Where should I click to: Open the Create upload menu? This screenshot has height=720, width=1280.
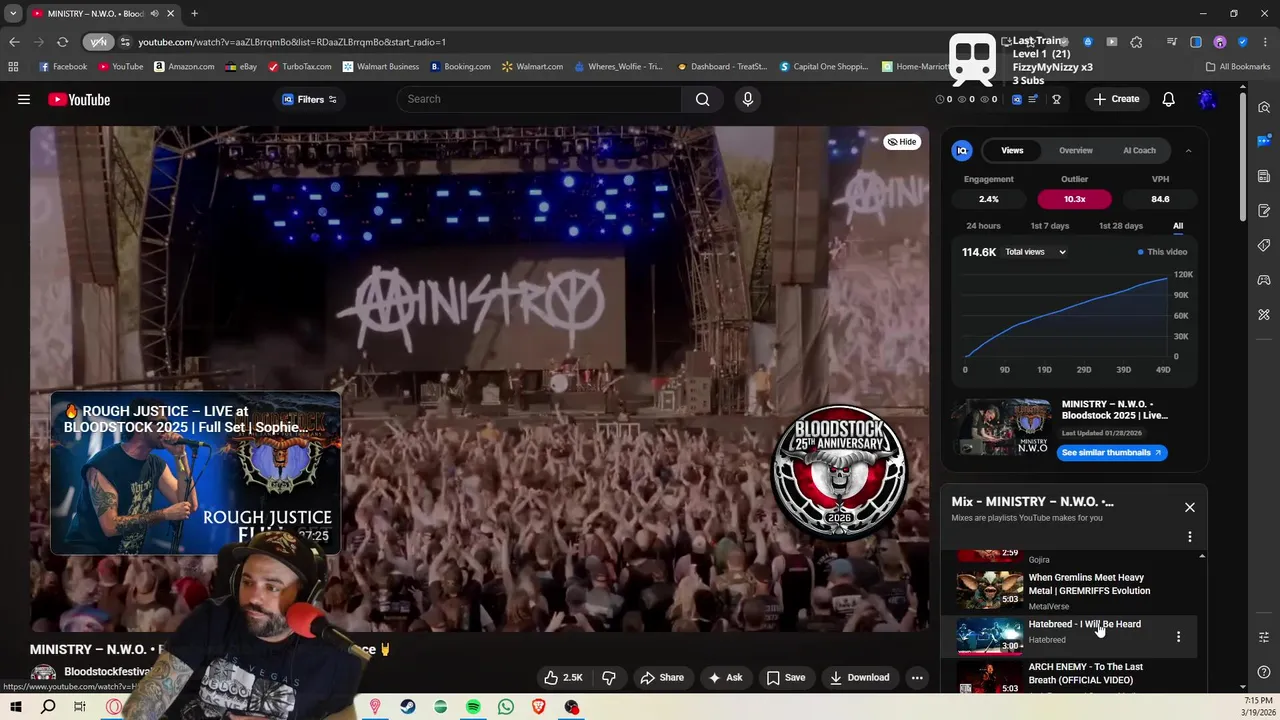click(x=1116, y=99)
